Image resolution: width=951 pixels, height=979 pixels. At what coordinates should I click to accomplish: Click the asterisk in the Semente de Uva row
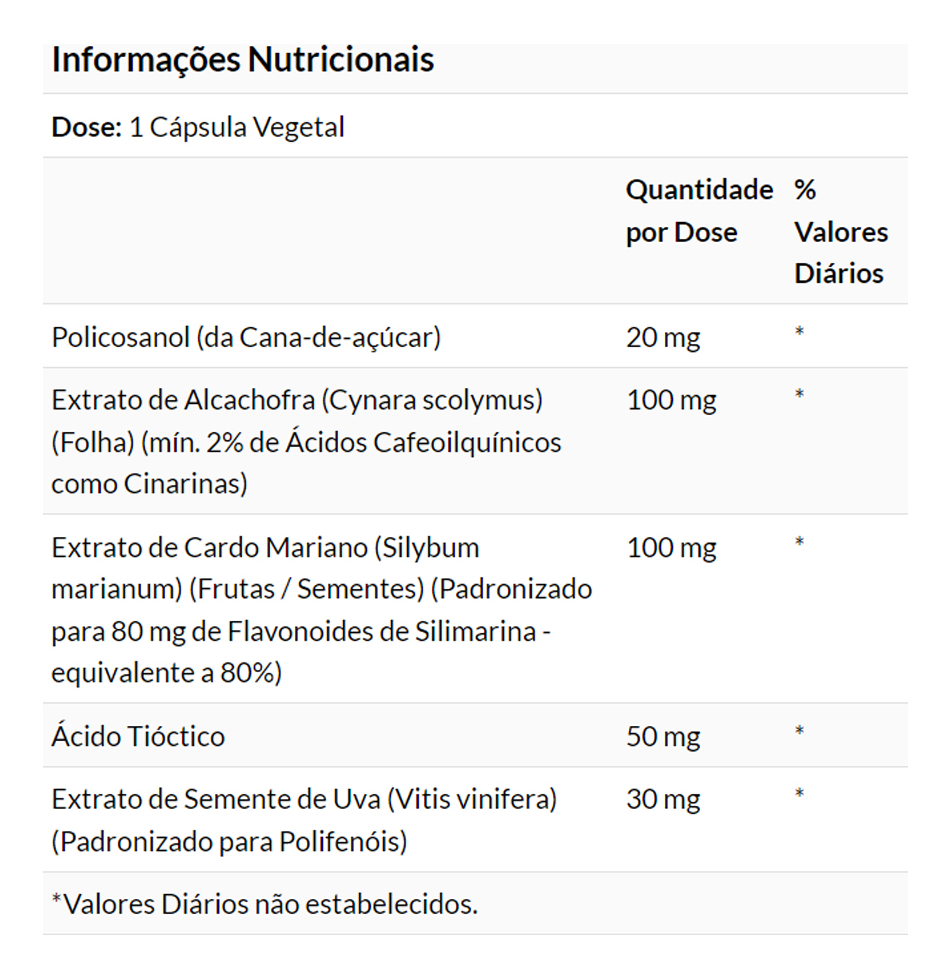(x=800, y=795)
